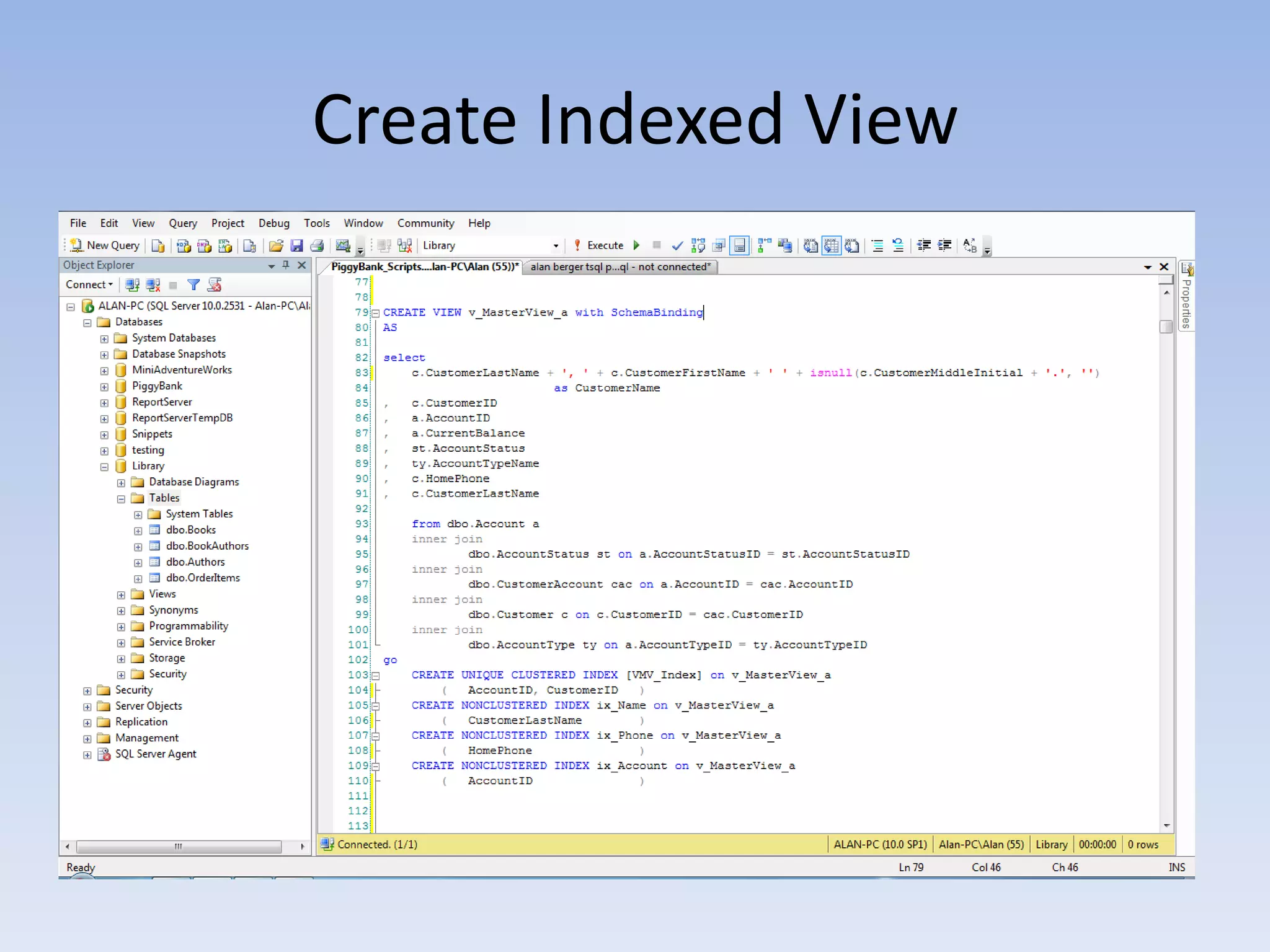Select MiniAdventureWorks database

182,370
